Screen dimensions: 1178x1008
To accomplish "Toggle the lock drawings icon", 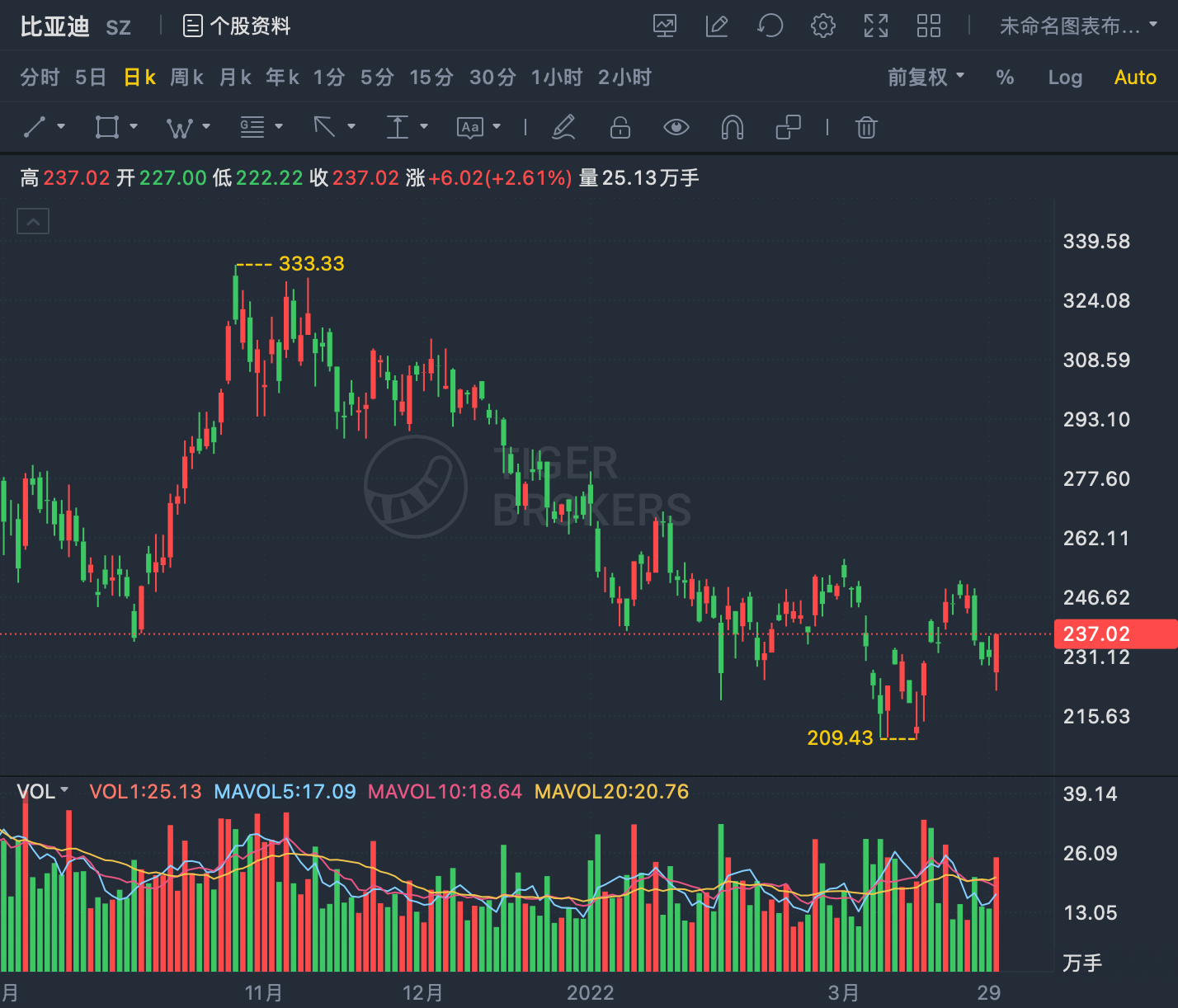I will (620, 127).
